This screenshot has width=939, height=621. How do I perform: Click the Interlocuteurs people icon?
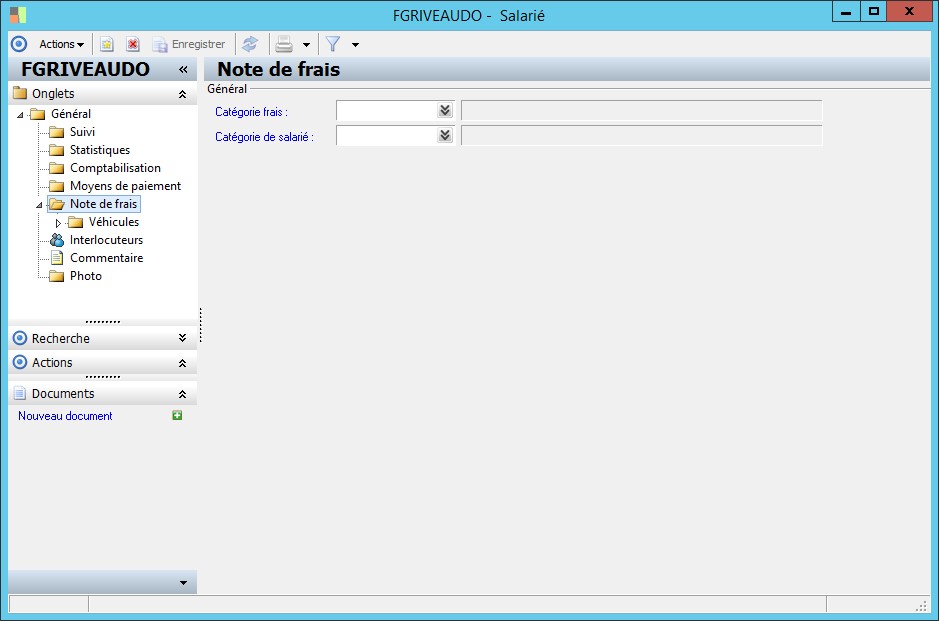(x=57, y=240)
